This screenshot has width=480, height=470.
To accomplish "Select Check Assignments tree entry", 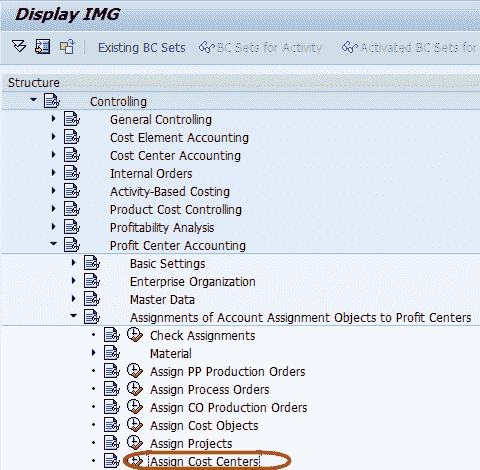I will 202,336.
